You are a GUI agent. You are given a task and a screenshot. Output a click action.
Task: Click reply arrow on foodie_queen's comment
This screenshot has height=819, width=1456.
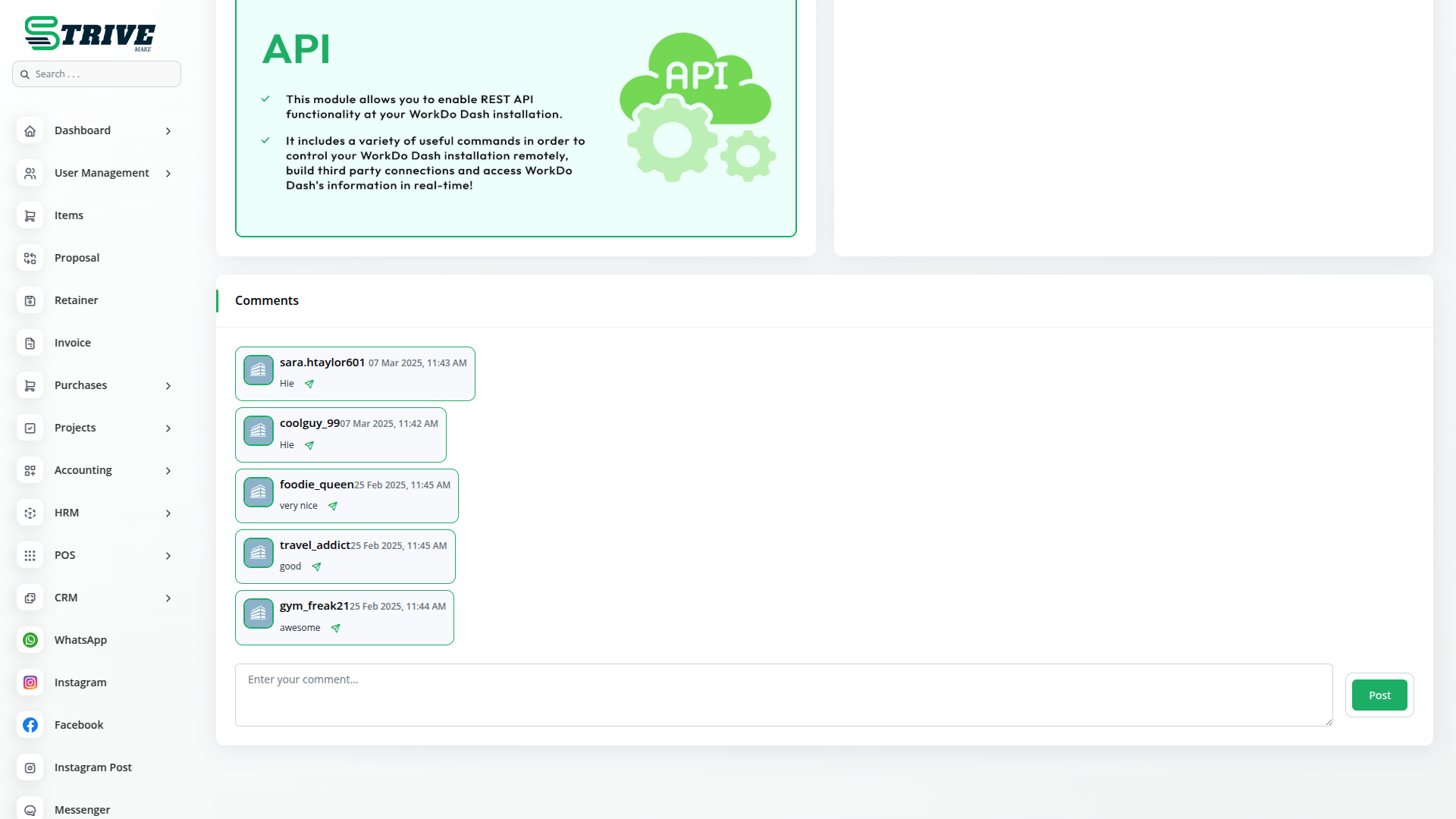tap(333, 506)
